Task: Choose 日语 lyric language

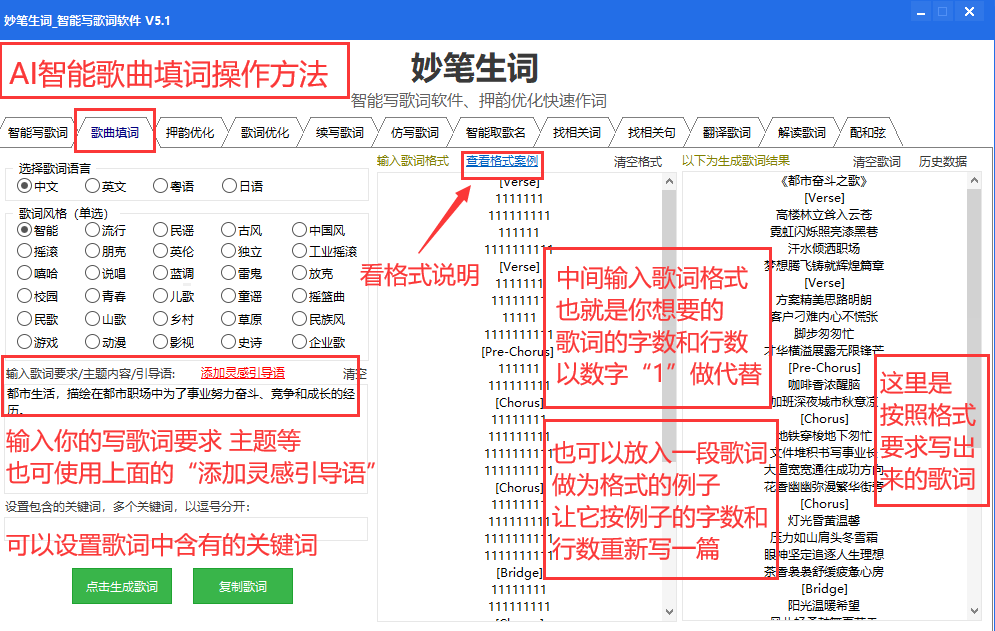Action: coord(242,186)
